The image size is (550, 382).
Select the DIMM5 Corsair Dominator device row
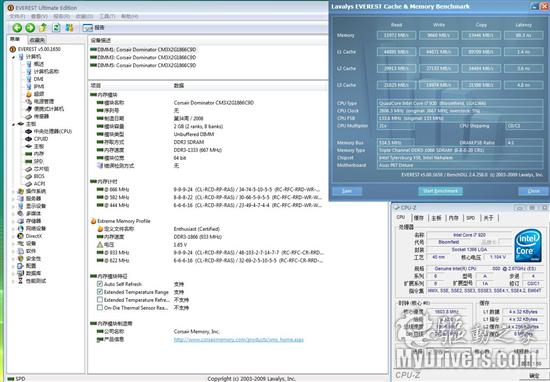(143, 65)
